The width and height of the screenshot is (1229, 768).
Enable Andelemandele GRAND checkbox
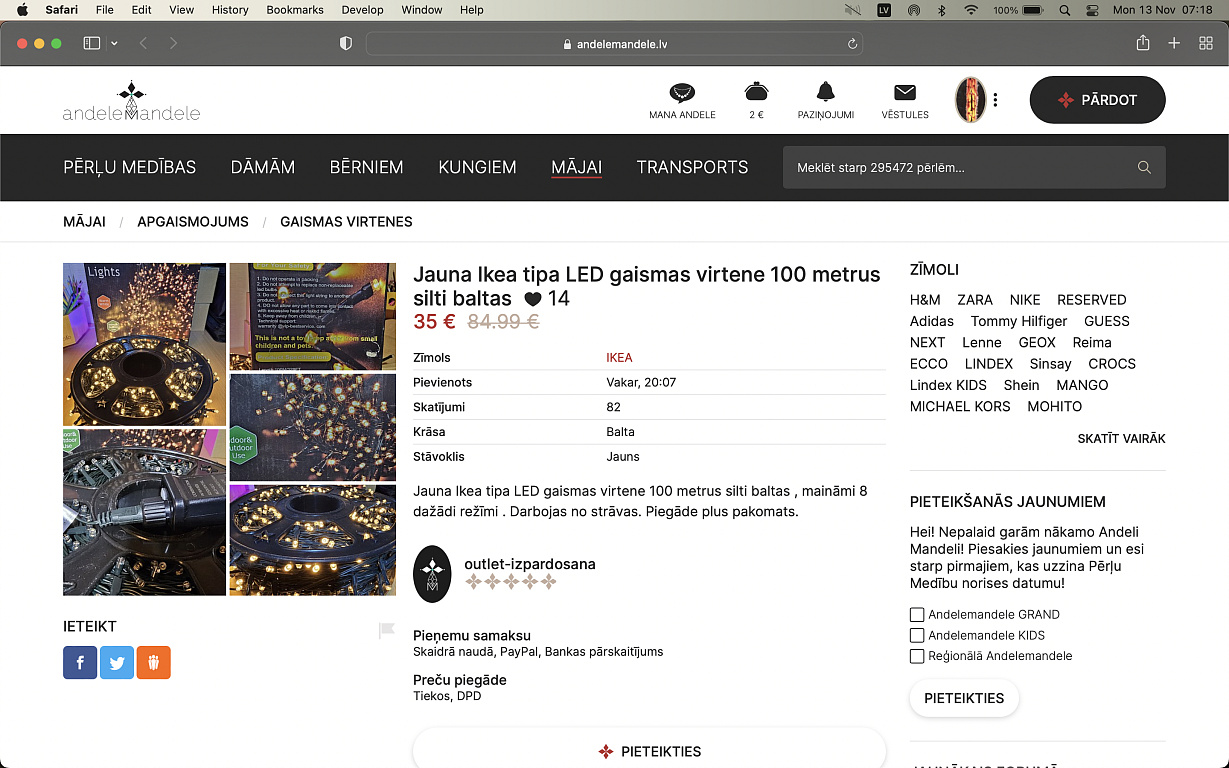(917, 615)
